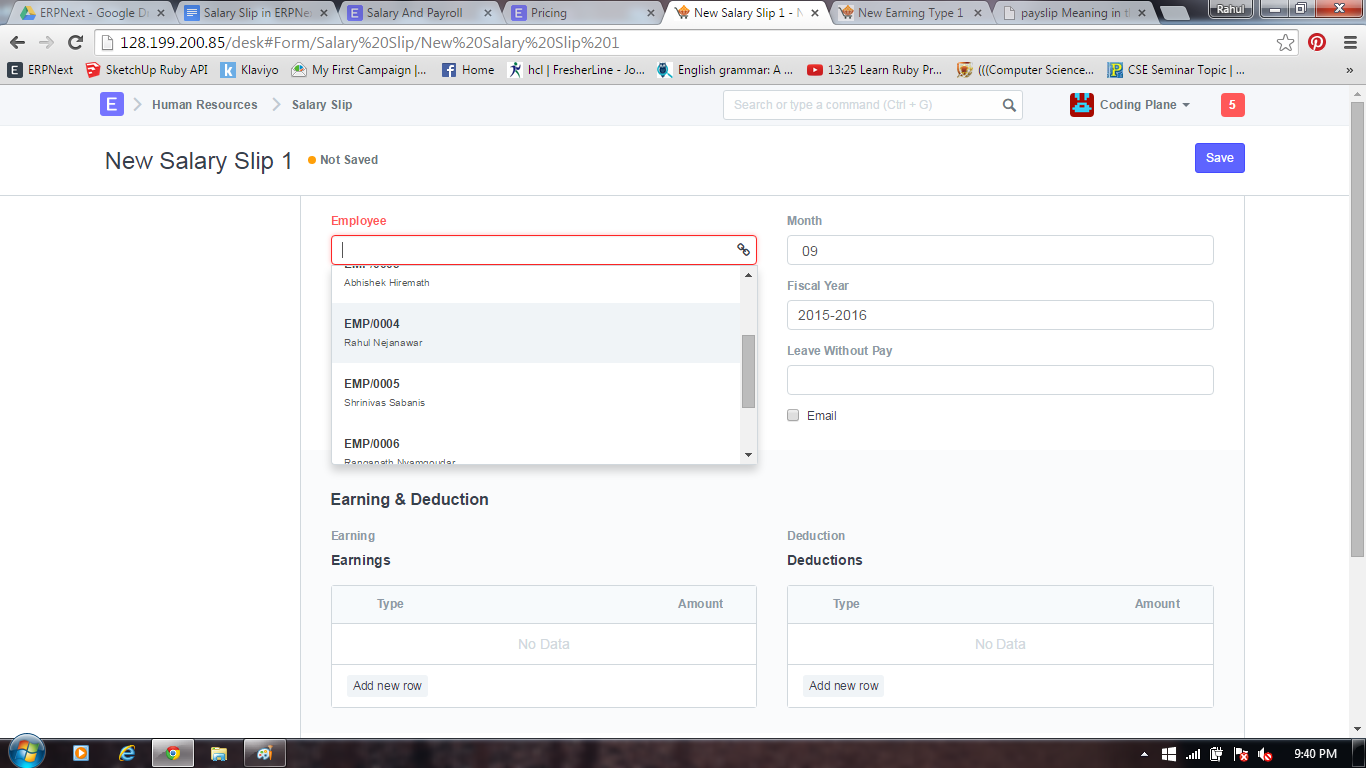Image resolution: width=1366 pixels, height=768 pixels.
Task: Click the search or type a command box
Action: (x=872, y=105)
